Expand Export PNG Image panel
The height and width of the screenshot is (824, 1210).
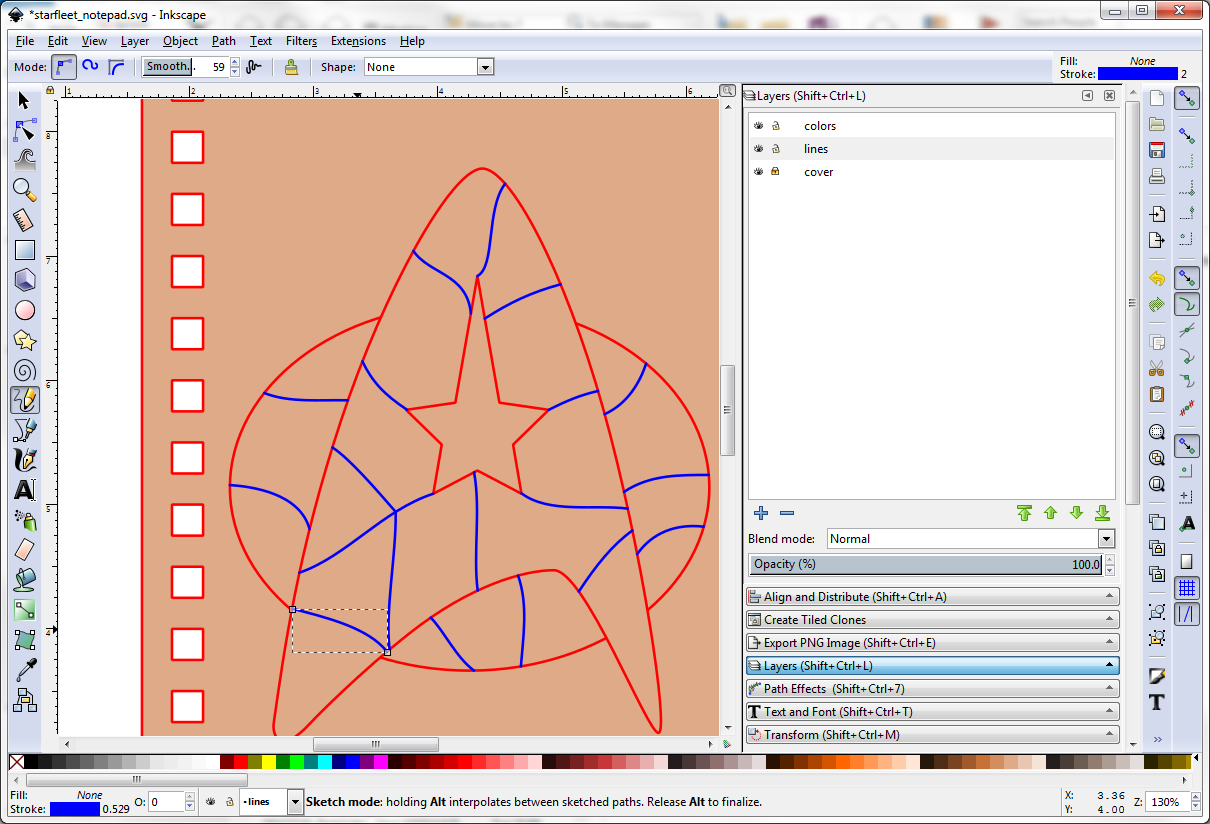(x=932, y=643)
